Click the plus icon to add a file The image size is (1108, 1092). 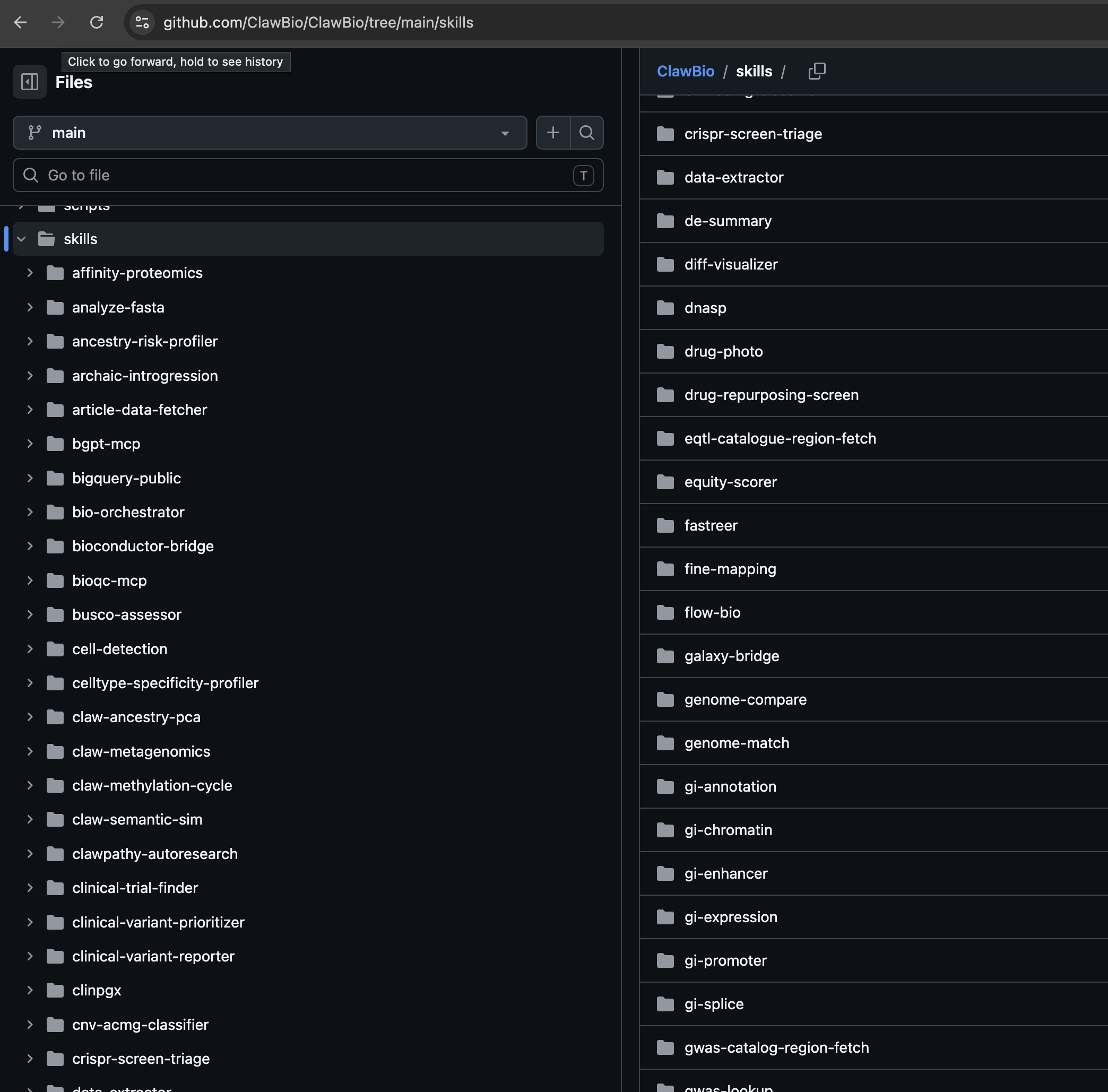click(x=553, y=133)
